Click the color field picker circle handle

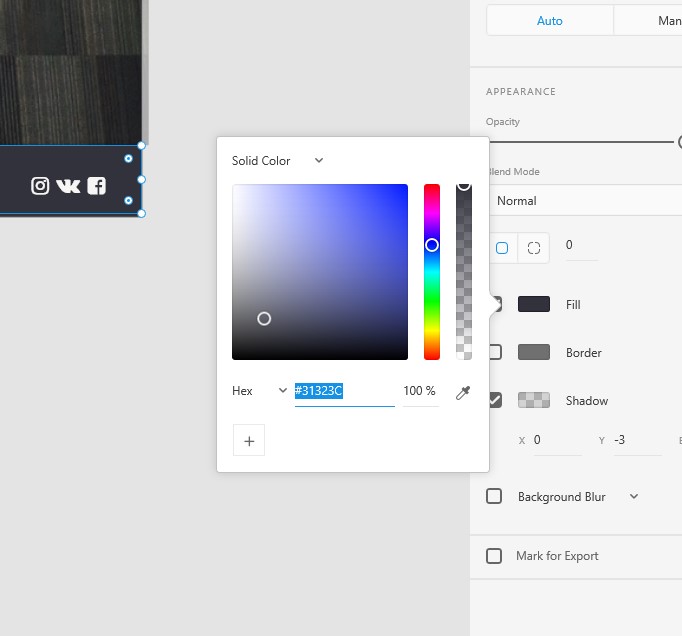264,319
